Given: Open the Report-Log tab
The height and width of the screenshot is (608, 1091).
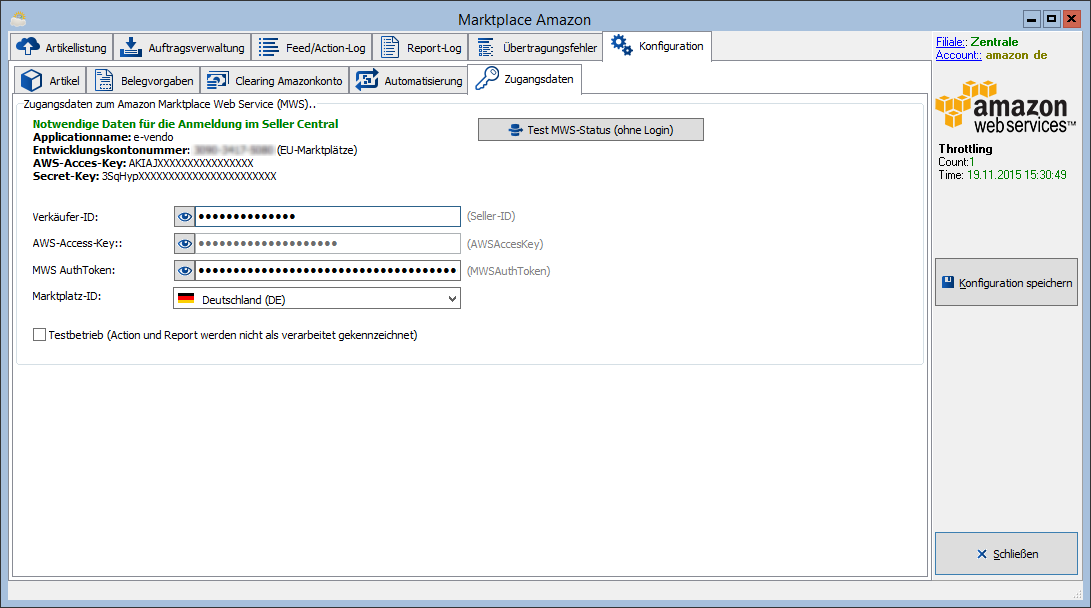Looking at the screenshot, I should 421,47.
